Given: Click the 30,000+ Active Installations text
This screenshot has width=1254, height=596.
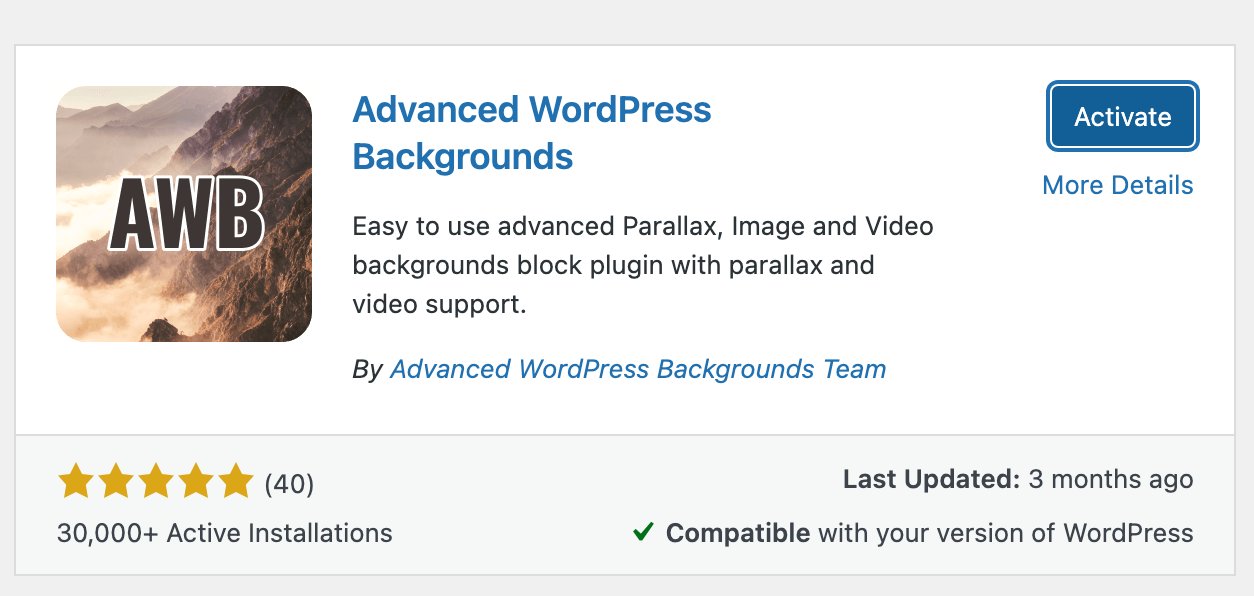Looking at the screenshot, I should click(224, 533).
